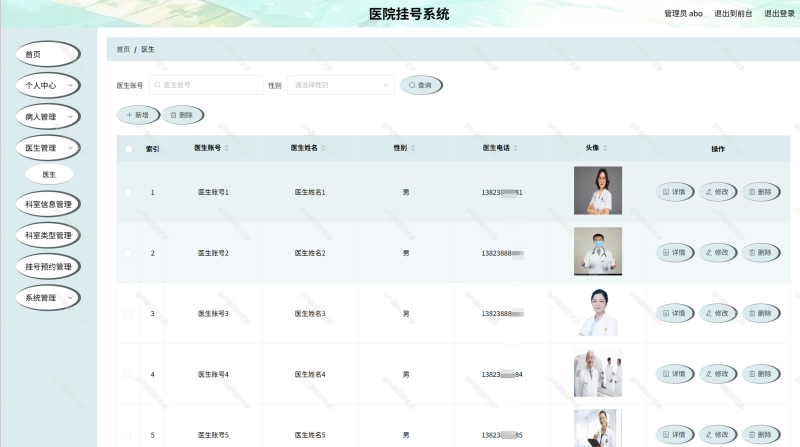This screenshot has width=800, height=447.
Task: Select the 医生 submenu item
Action: click(x=49, y=174)
